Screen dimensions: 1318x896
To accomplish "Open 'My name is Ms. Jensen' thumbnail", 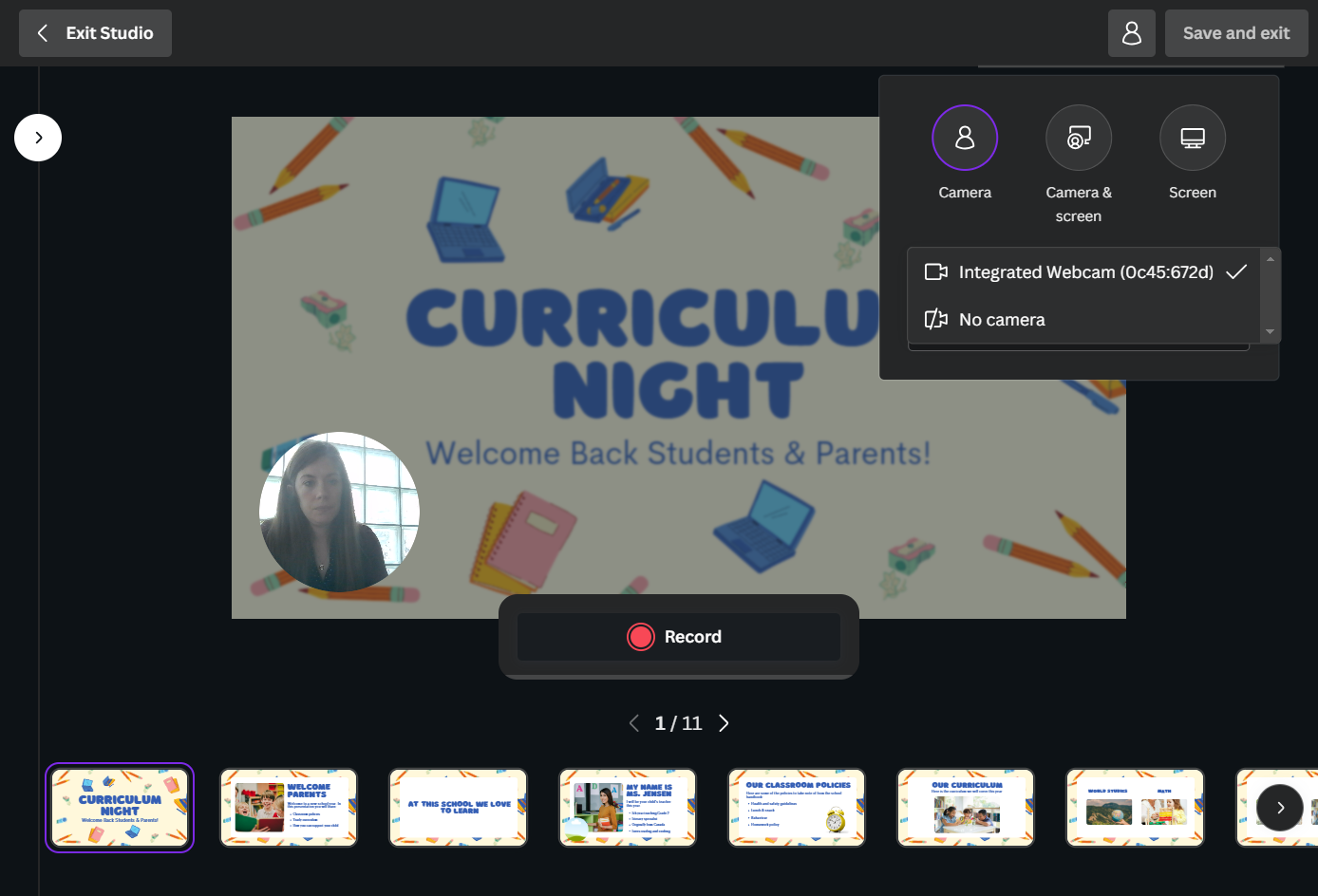I will pyautogui.click(x=628, y=808).
